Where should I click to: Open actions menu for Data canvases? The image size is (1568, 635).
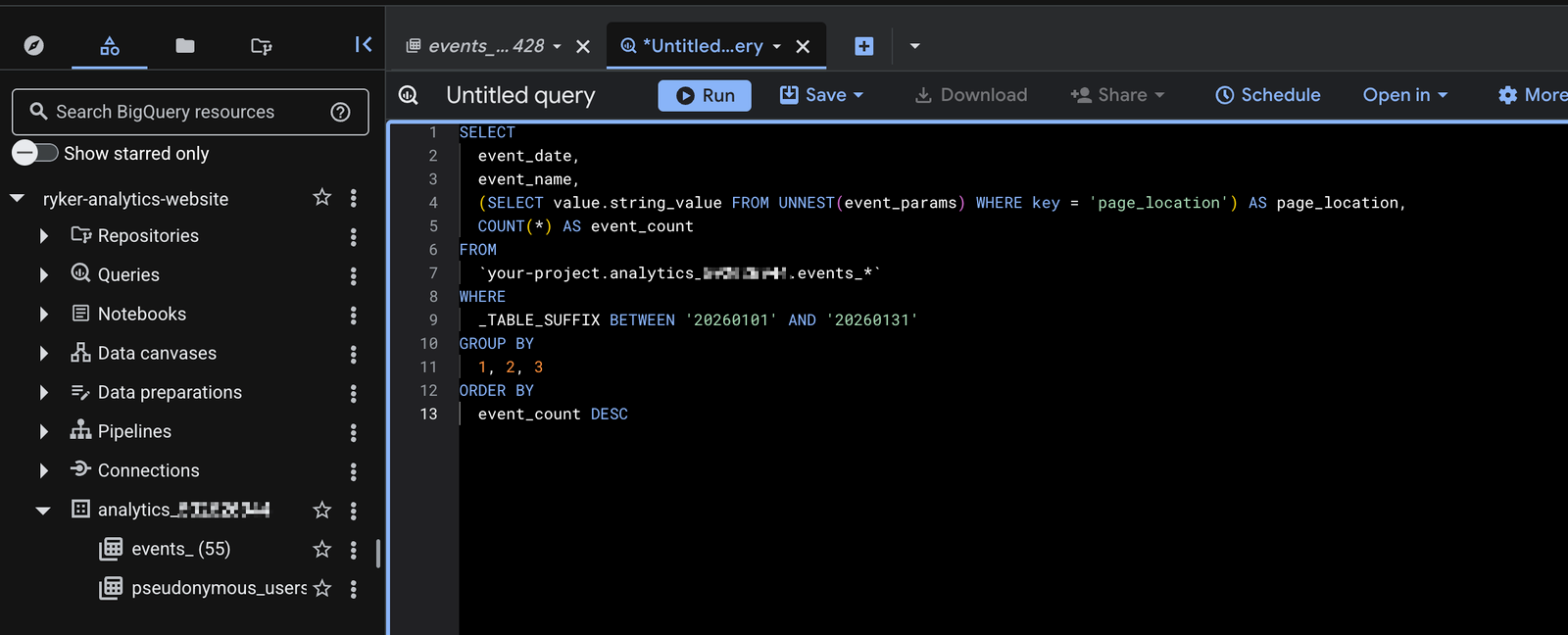pyautogui.click(x=354, y=354)
